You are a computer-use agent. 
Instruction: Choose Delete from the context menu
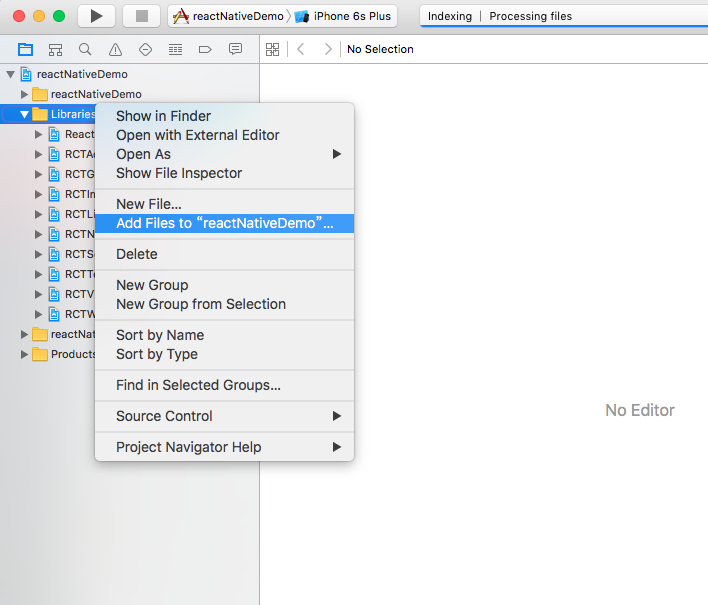coord(224,254)
